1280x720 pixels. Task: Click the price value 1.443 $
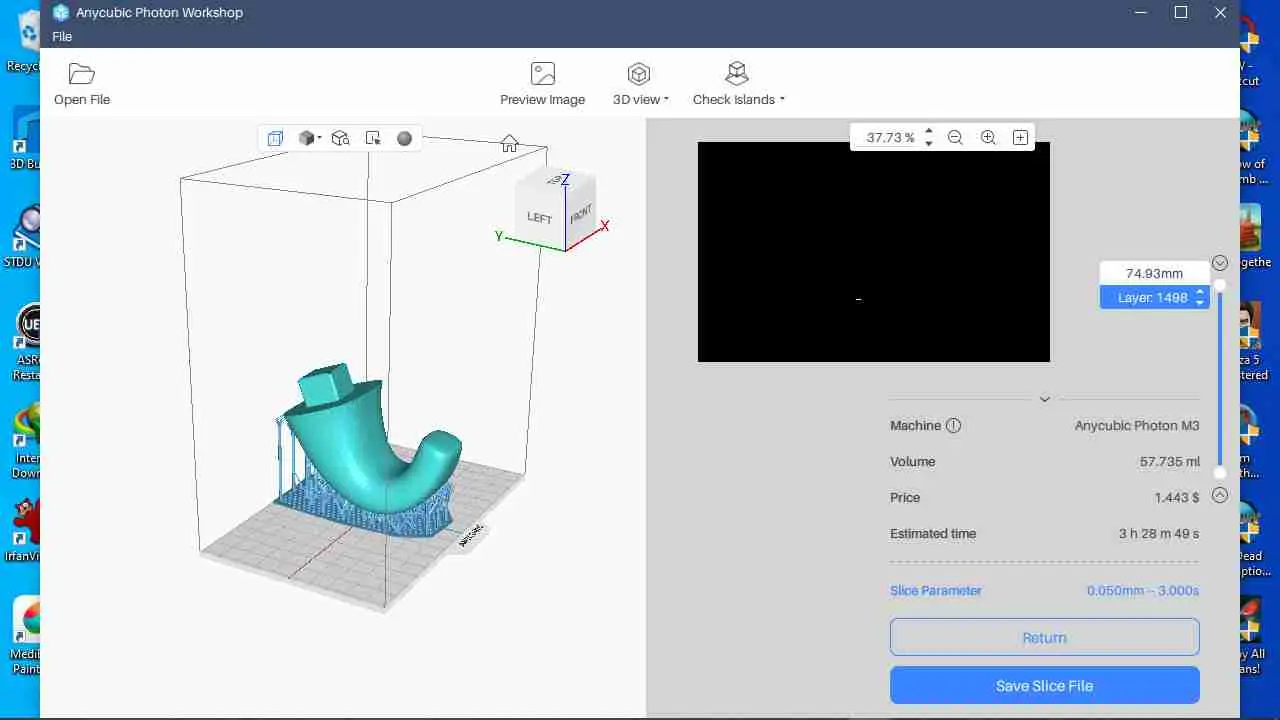point(1177,497)
